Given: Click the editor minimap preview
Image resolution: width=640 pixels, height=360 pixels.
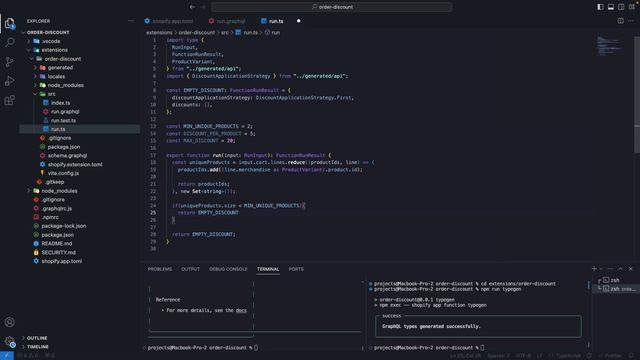Looking at the screenshot, I should [x=610, y=46].
